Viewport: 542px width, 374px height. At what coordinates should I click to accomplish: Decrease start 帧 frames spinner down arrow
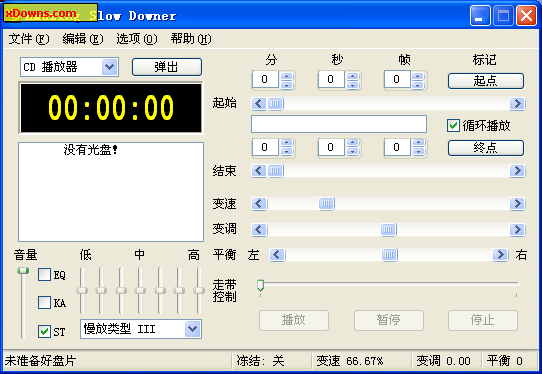[x=418, y=84]
